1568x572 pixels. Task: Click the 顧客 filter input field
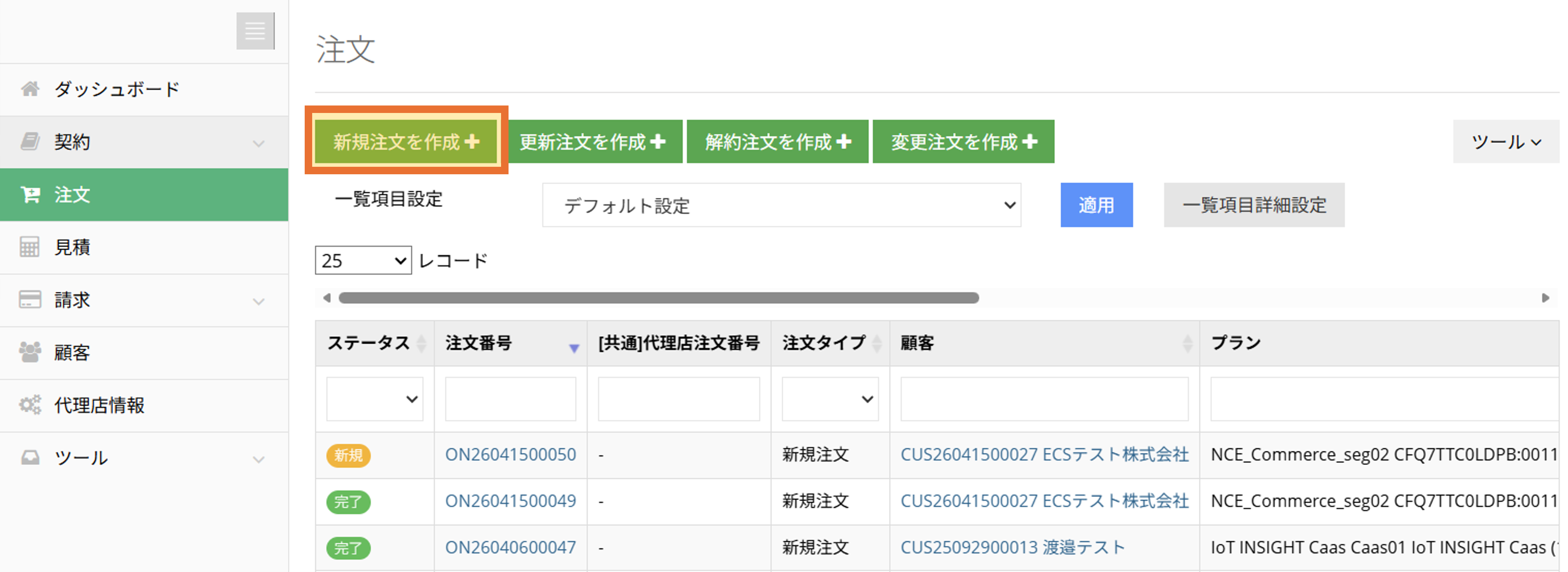pyautogui.click(x=1045, y=399)
